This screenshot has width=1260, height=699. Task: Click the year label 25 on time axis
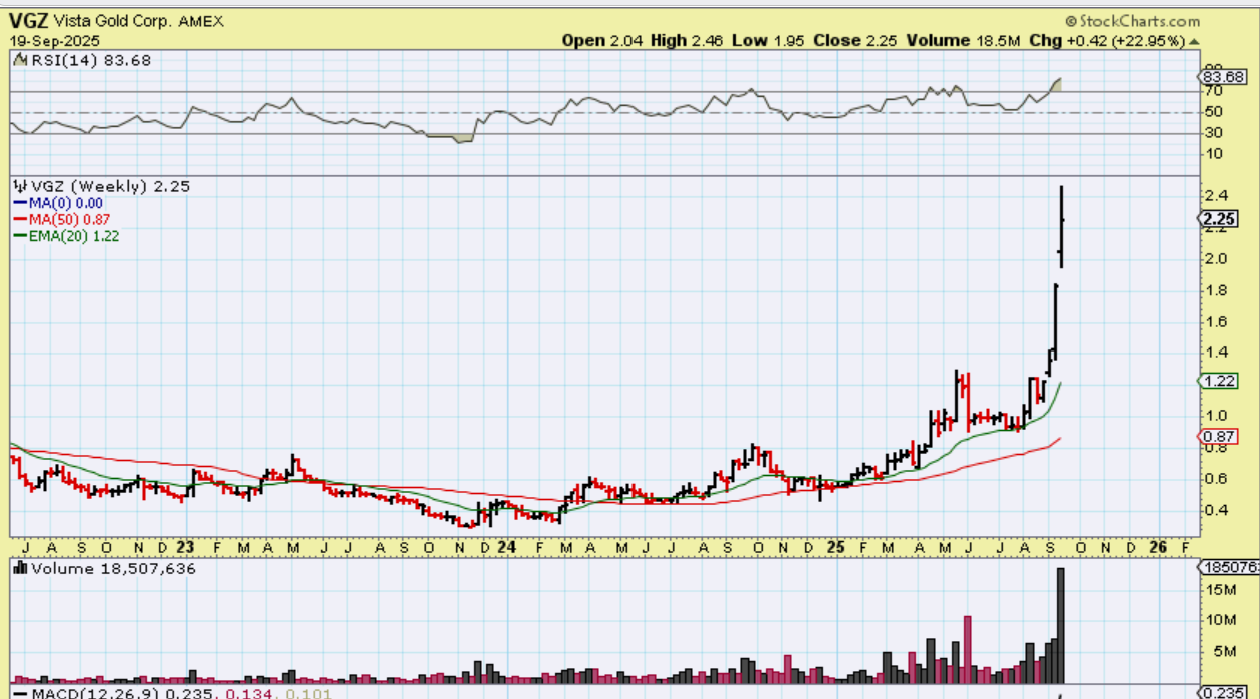pos(836,548)
